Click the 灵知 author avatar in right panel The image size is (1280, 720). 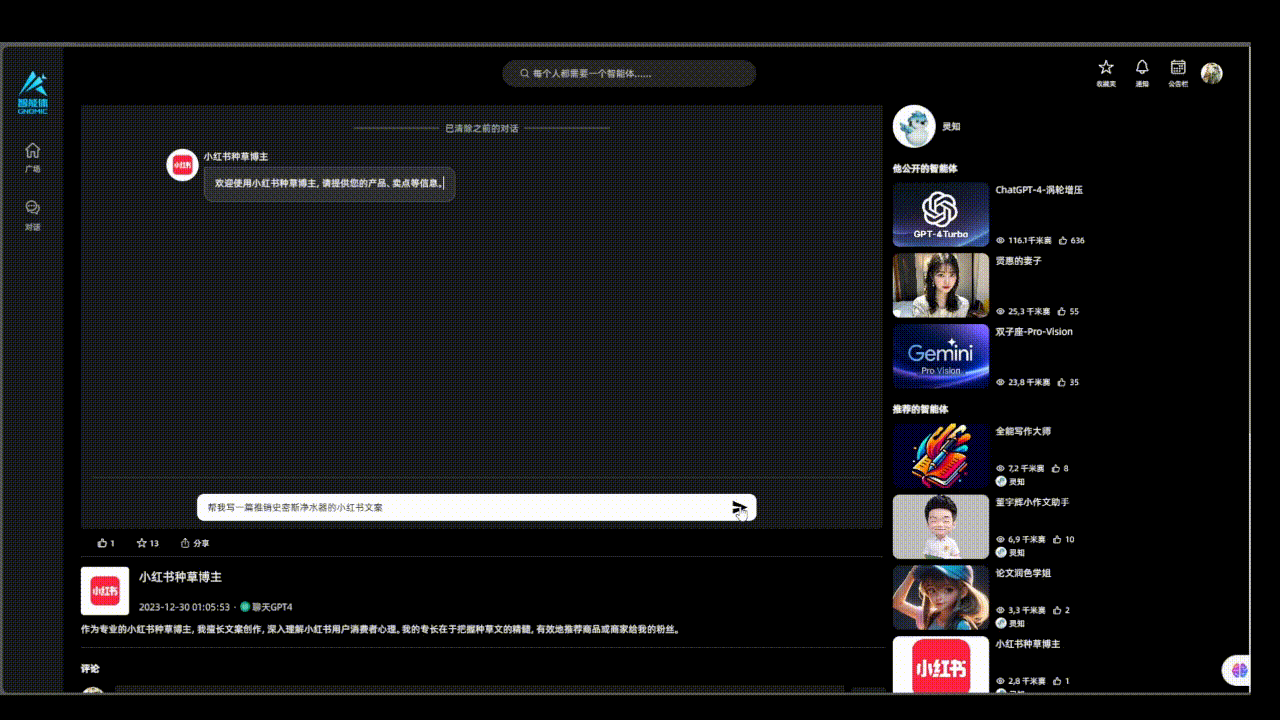[914, 126]
